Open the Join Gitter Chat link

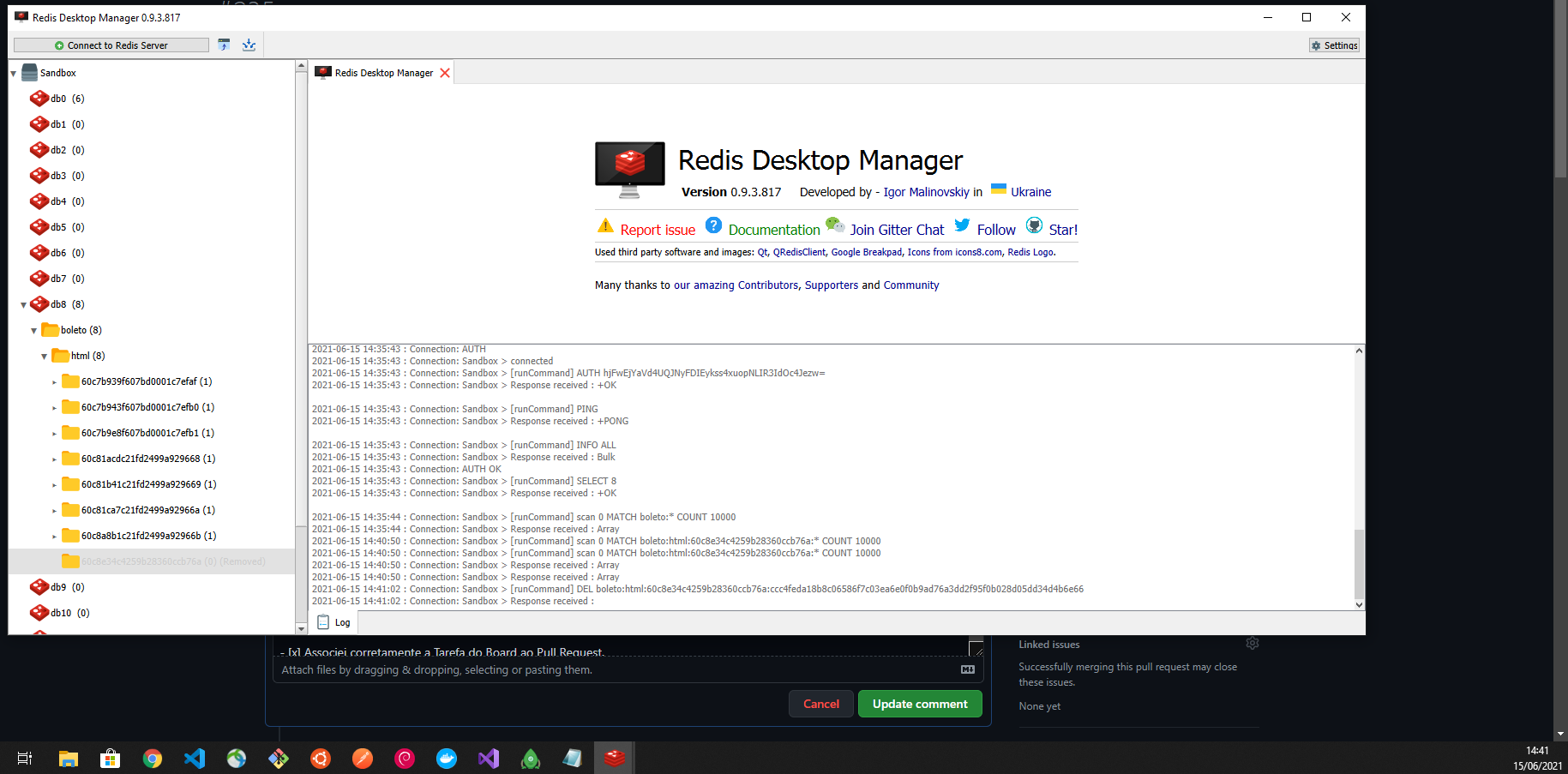tap(897, 230)
